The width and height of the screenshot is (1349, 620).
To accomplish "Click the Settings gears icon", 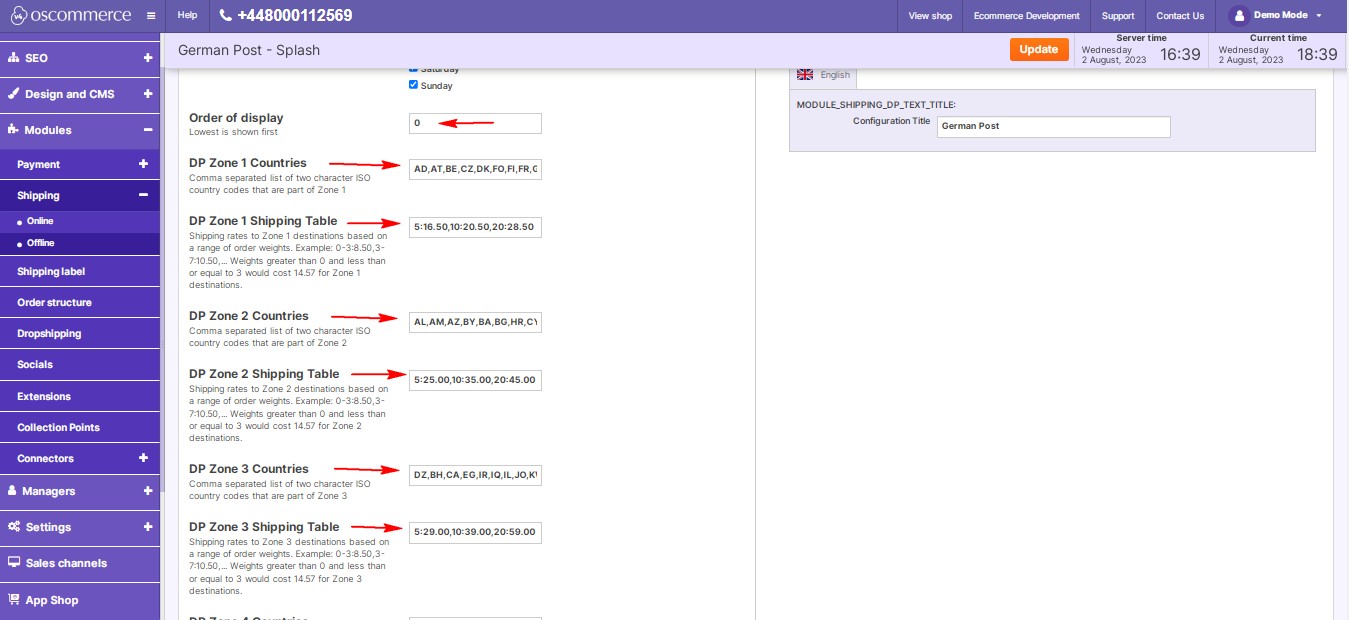I will point(14,527).
